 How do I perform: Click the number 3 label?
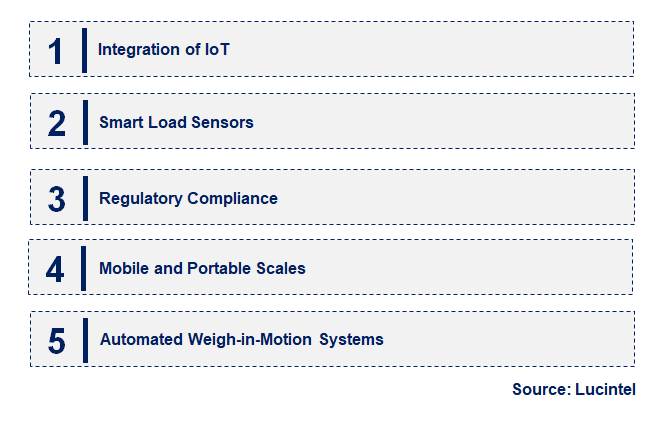click(57, 199)
